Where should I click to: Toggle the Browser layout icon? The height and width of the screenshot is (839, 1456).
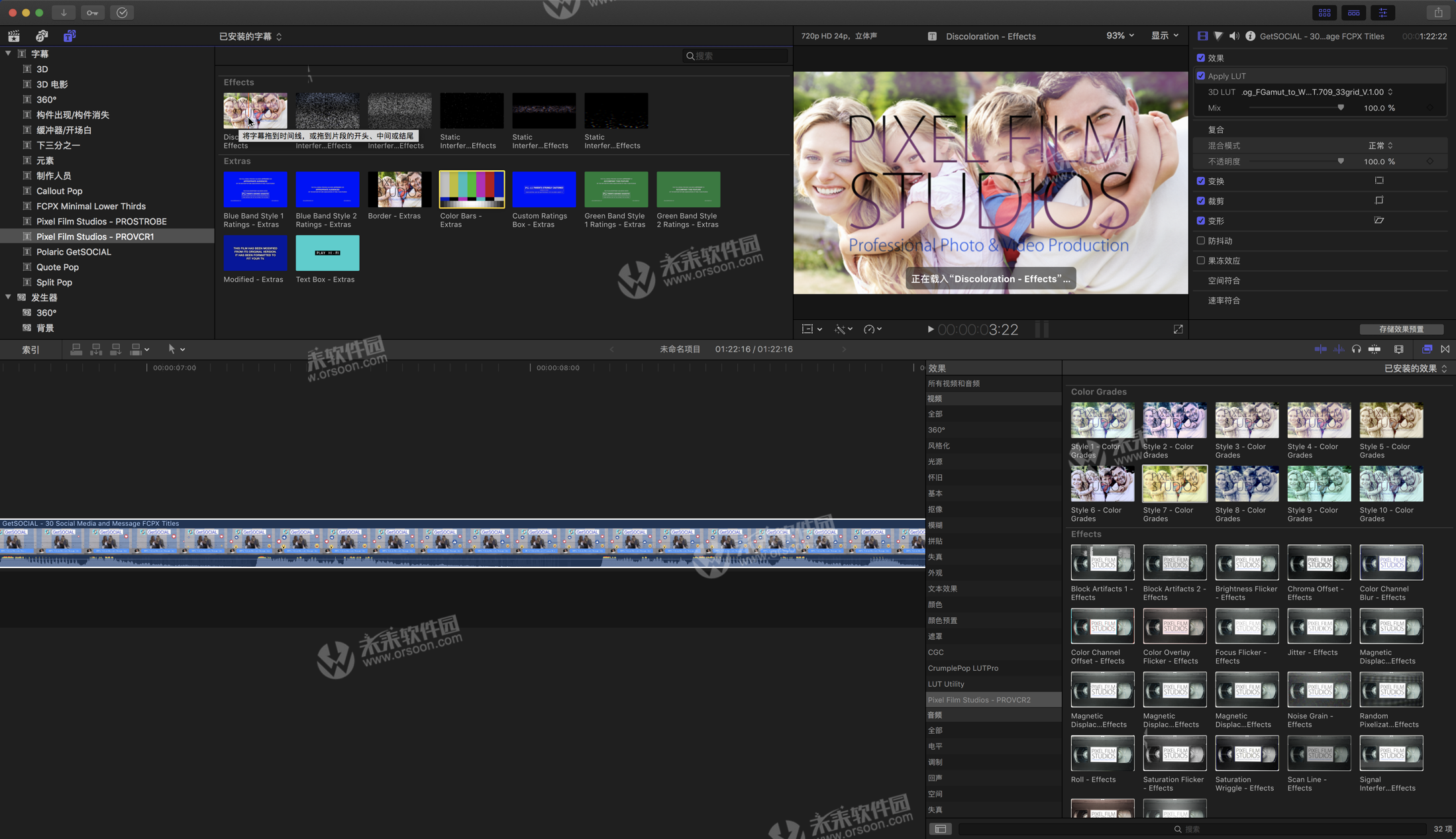click(1325, 13)
